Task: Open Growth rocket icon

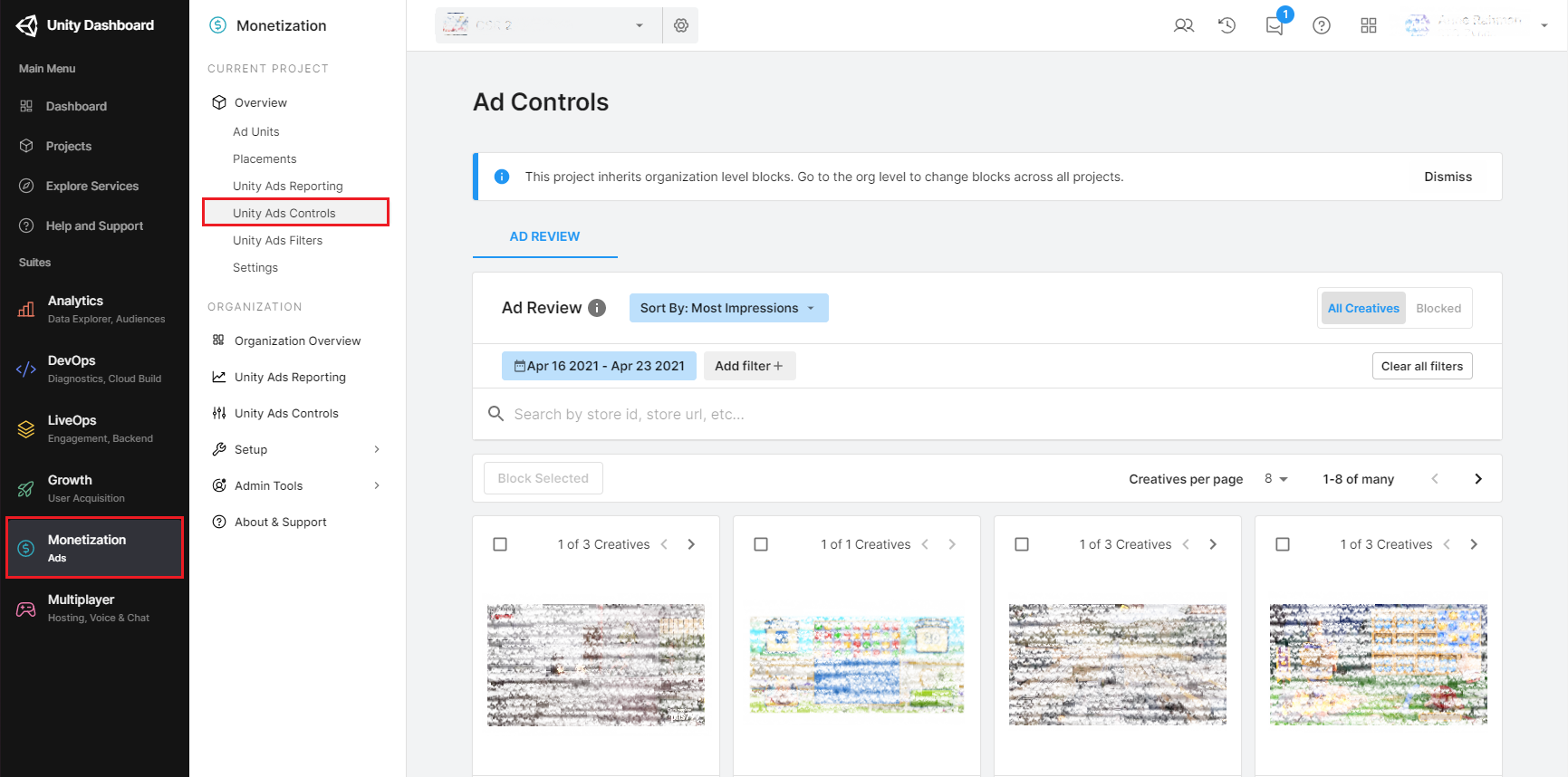Action: [26, 489]
